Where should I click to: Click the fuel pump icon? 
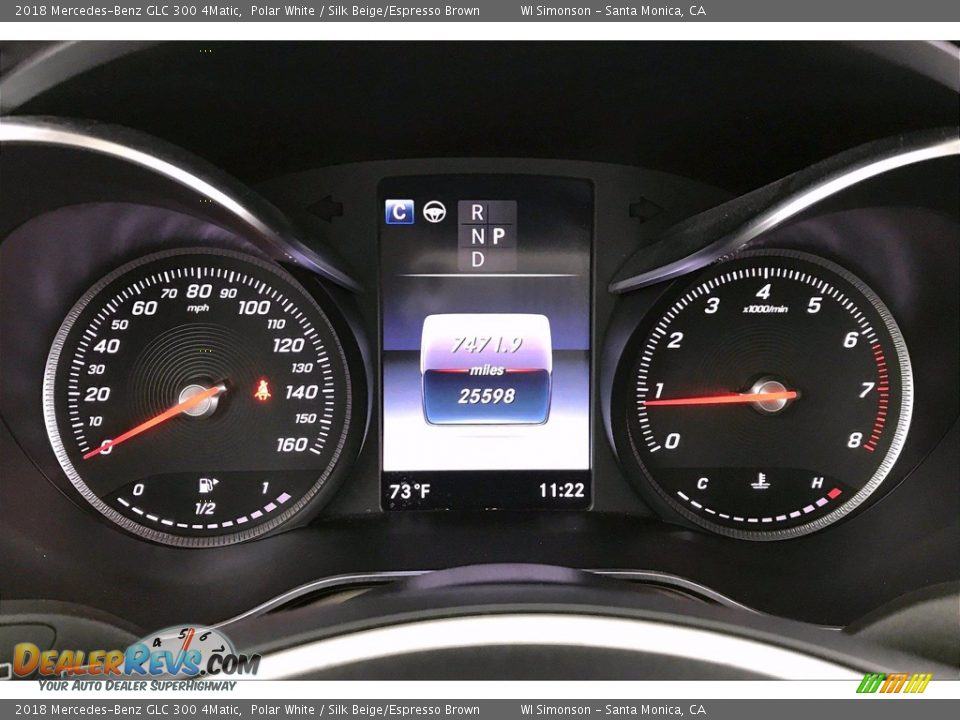pos(208,485)
